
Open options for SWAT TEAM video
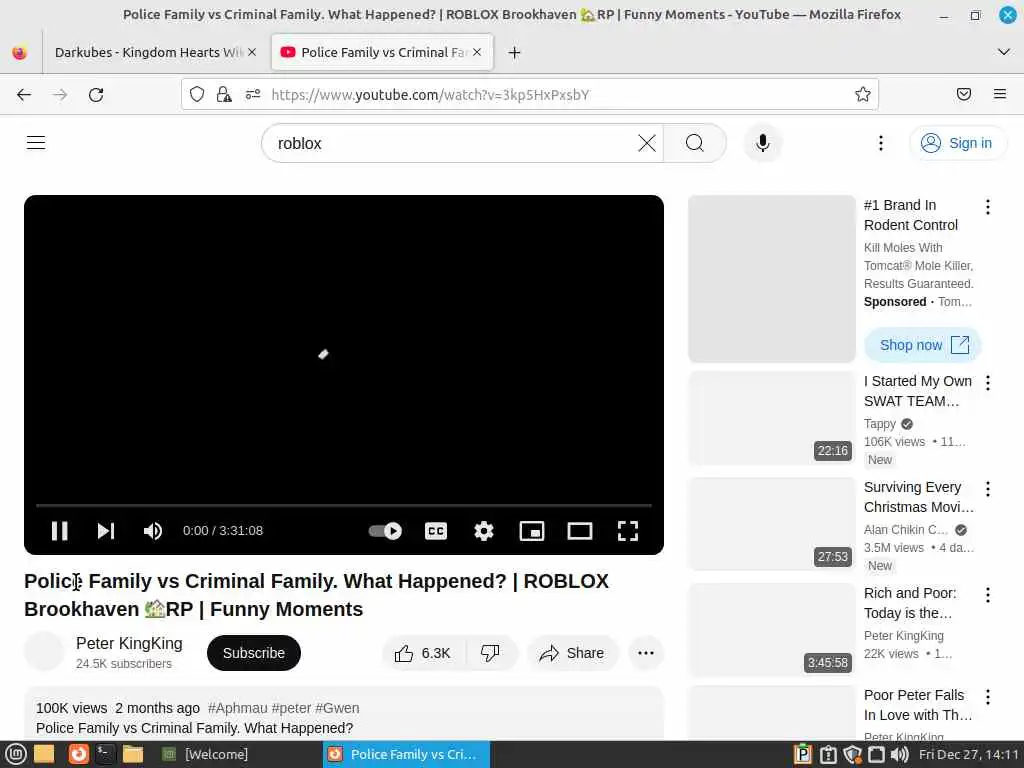point(987,383)
